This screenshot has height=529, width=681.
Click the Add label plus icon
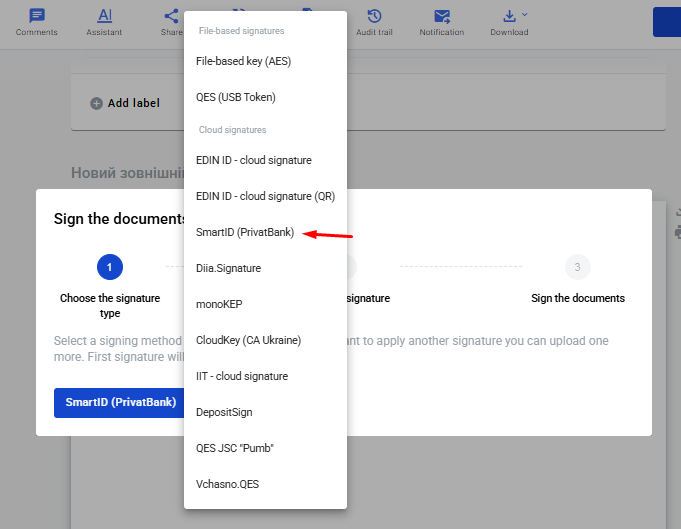click(x=96, y=103)
